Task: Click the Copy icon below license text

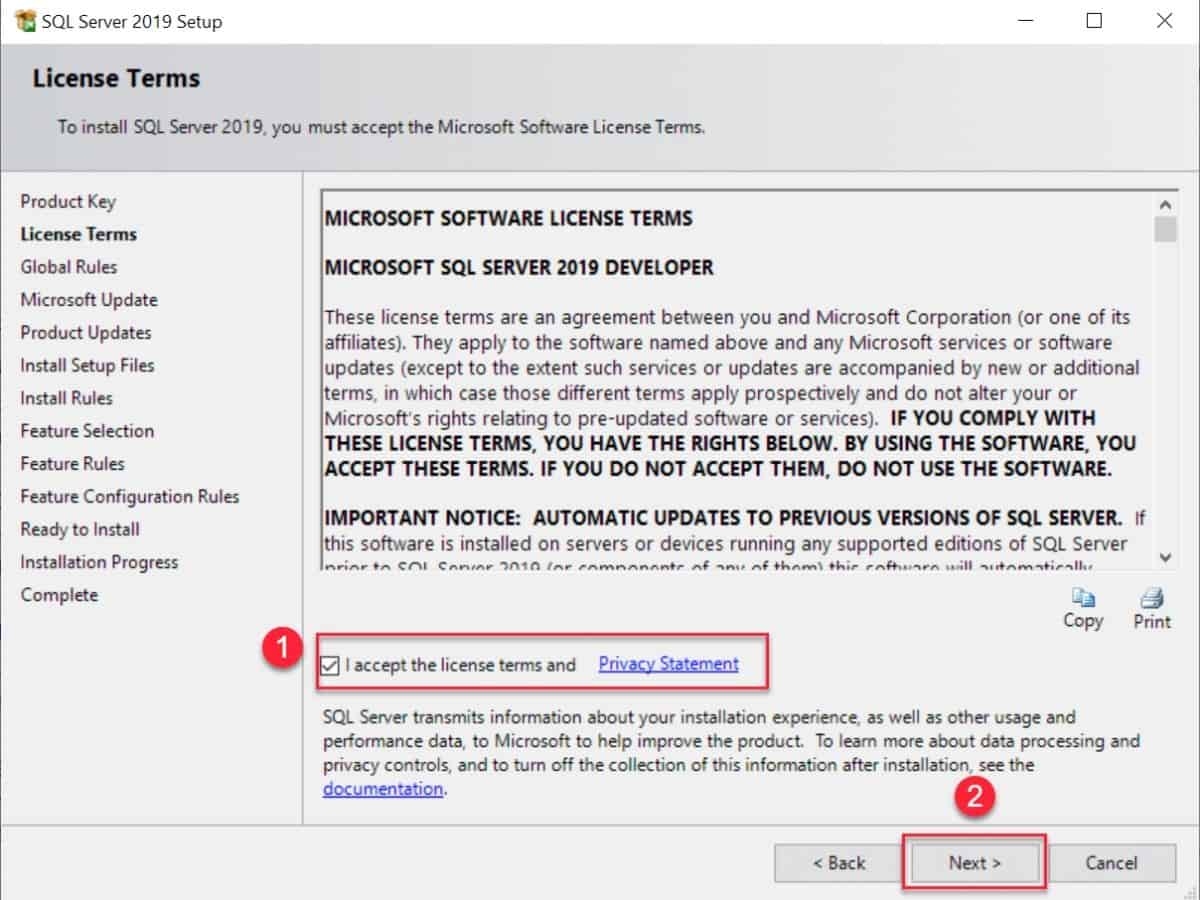Action: click(x=1083, y=598)
